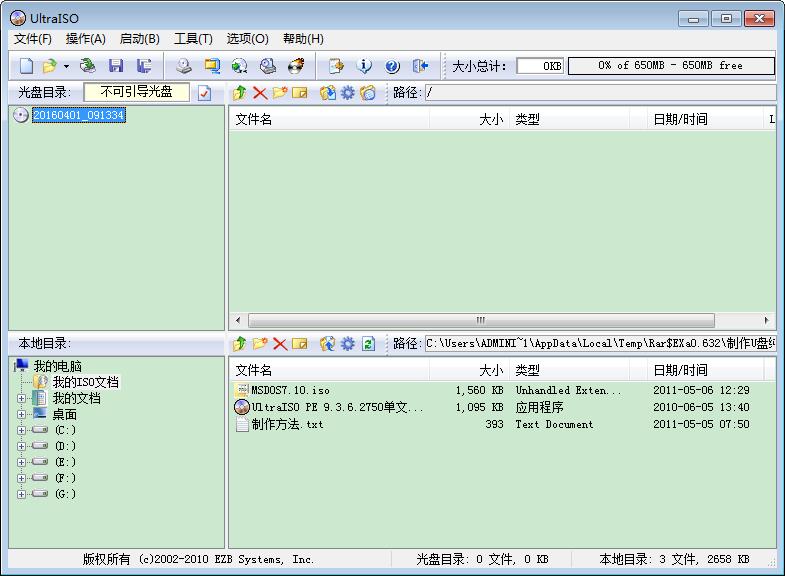Screen dimensions: 785x576
Task: Click the rename icon in local directory toolbar
Action: coord(299,343)
